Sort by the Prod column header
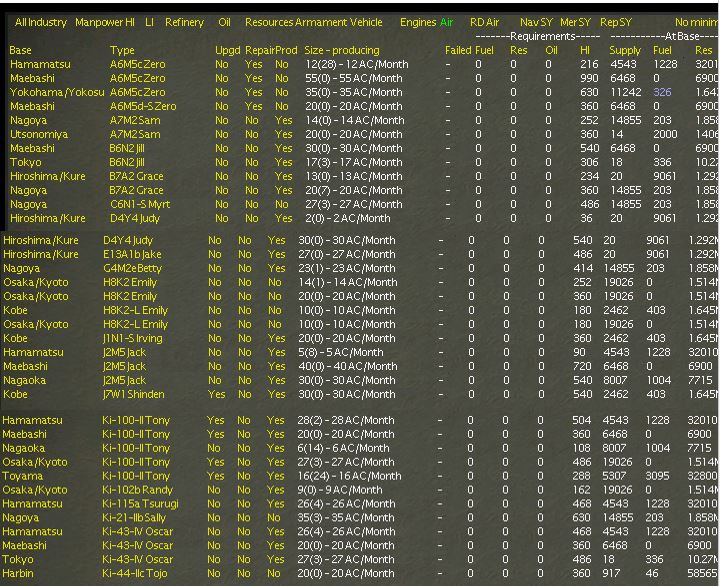Viewport: 720px width, 586px height. (x=287, y=50)
